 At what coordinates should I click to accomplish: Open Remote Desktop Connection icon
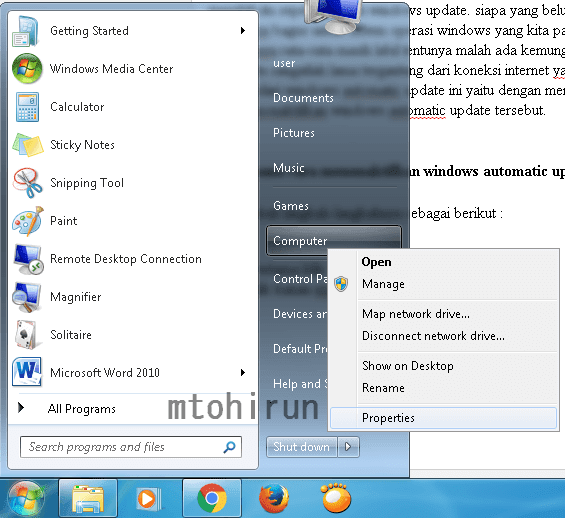click(x=28, y=259)
